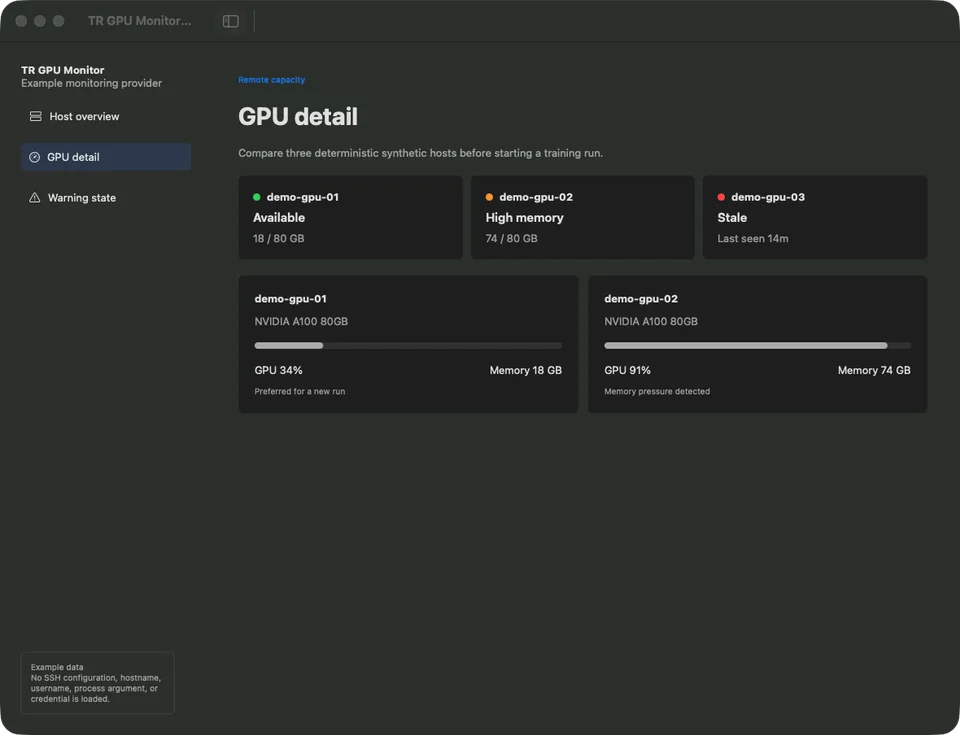
Task: Click demo-gpu-01 title in detail card
Action: coord(291,299)
